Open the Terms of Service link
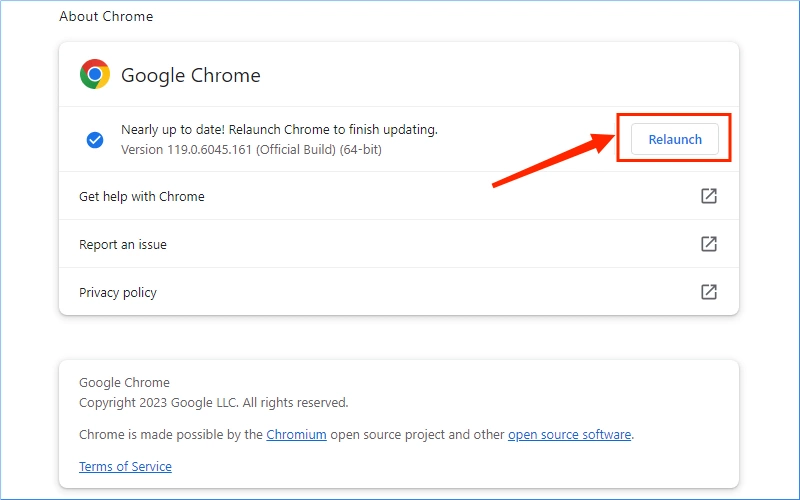This screenshot has height=500, width=800. coord(126,466)
